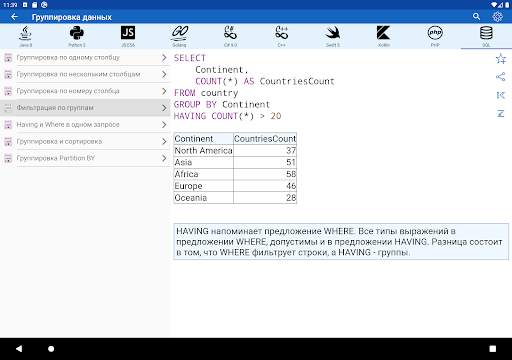The image size is (512, 360).
Task: Select the SQL database tab
Action: tap(486, 36)
